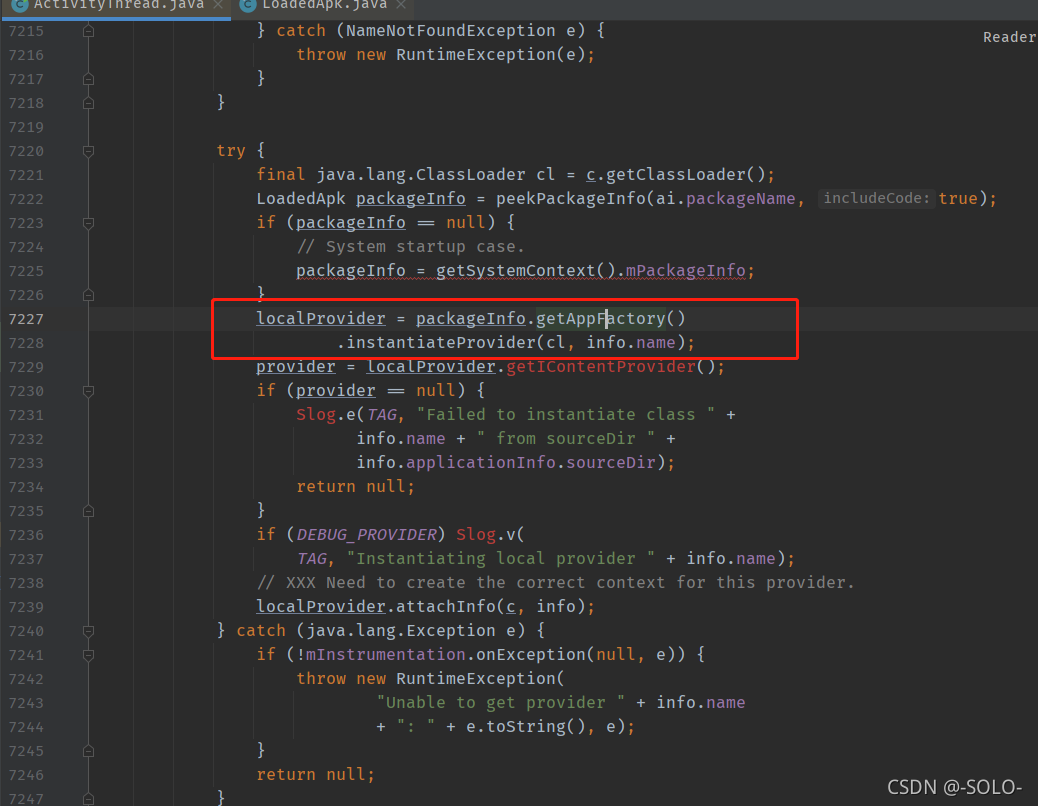This screenshot has height=806, width=1038.
Task: Collapse provider null check at line 7230
Action: (x=88, y=391)
